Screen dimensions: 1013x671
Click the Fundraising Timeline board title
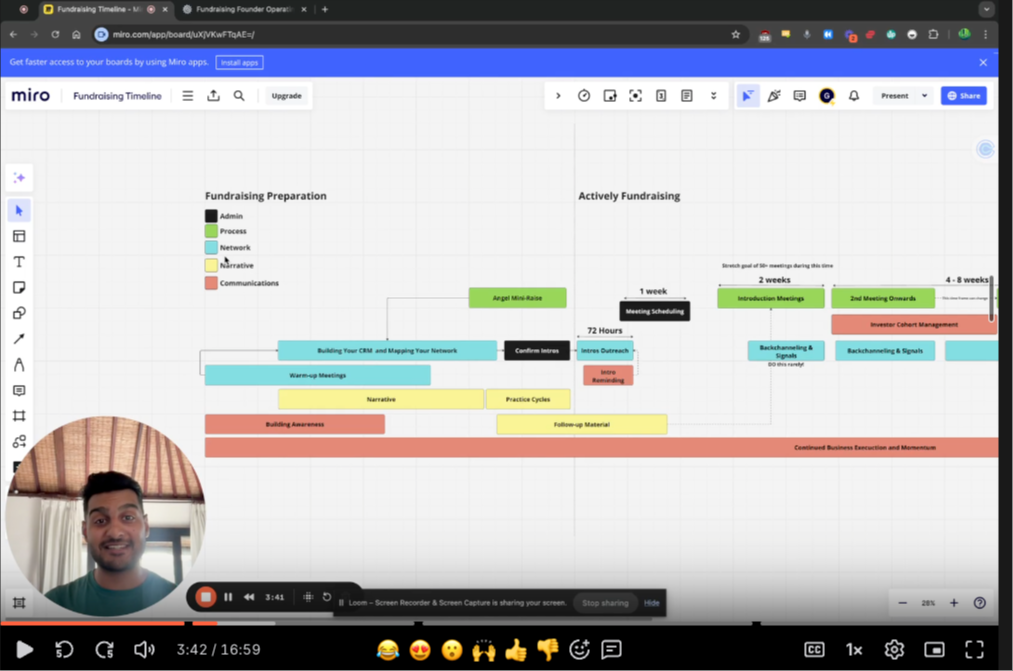click(x=117, y=96)
